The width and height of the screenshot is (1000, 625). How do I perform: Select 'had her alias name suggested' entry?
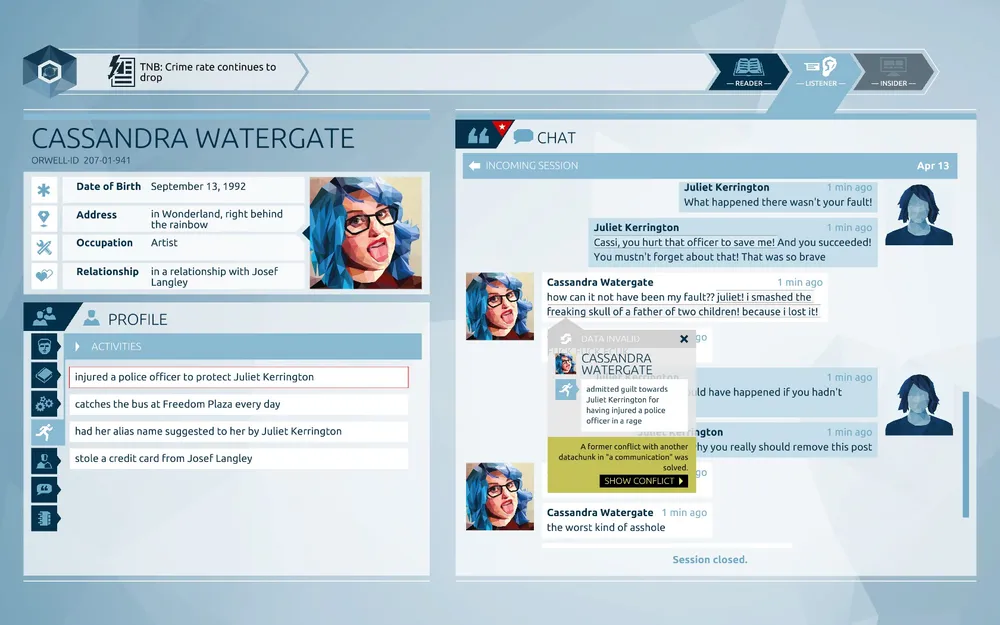(x=239, y=431)
